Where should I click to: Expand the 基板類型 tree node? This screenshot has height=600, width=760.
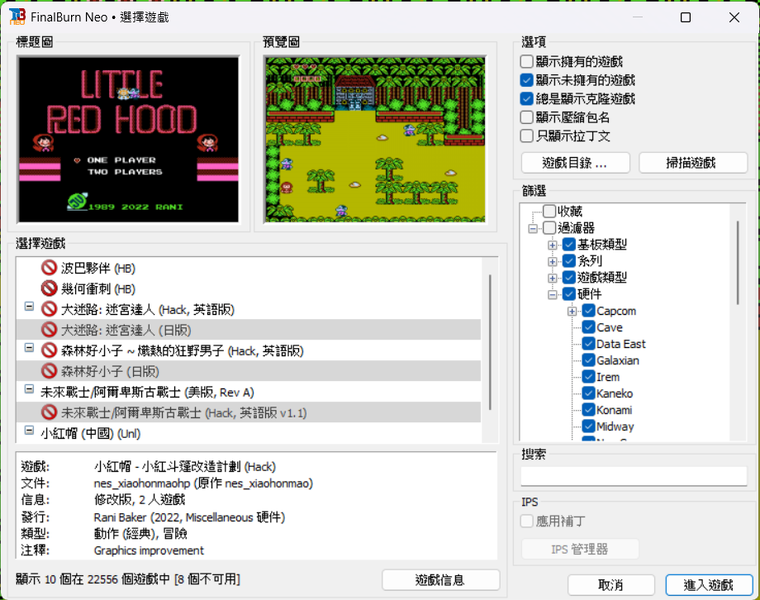pos(552,245)
